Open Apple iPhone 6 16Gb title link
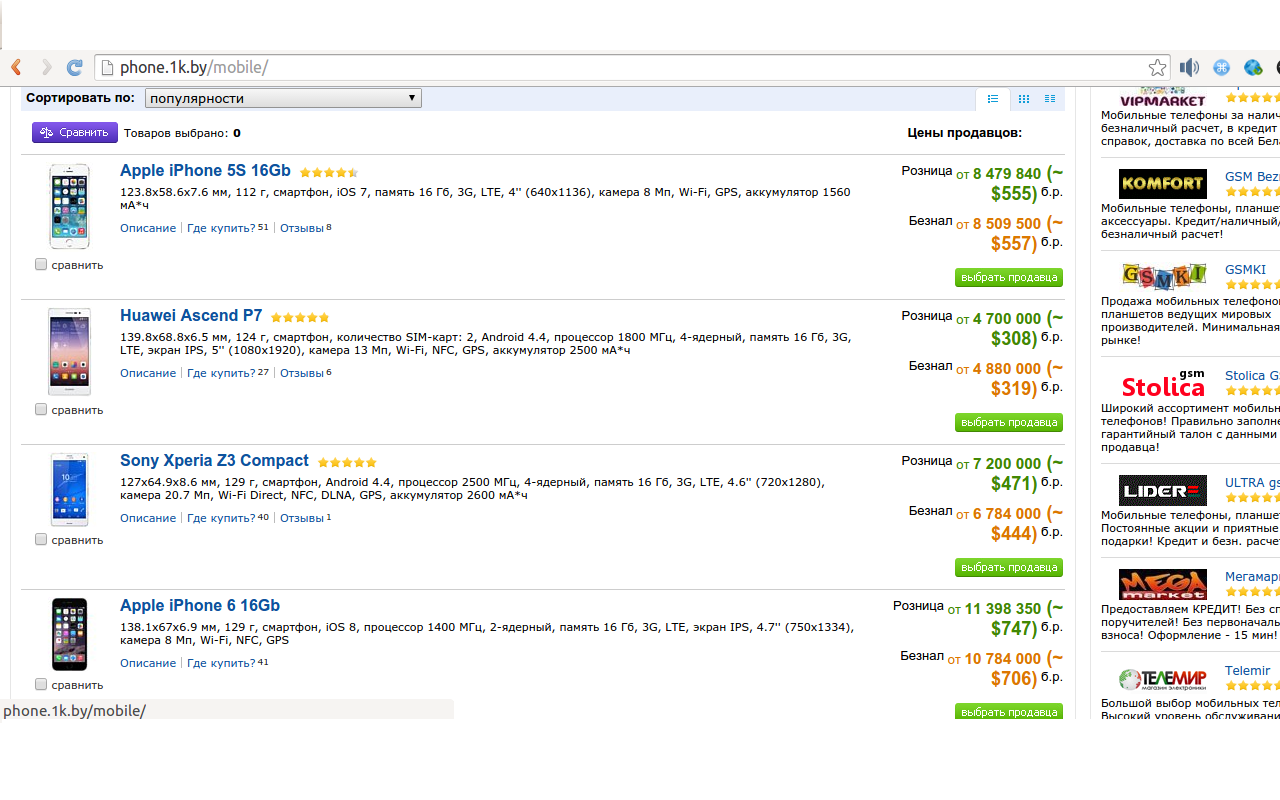 point(200,606)
